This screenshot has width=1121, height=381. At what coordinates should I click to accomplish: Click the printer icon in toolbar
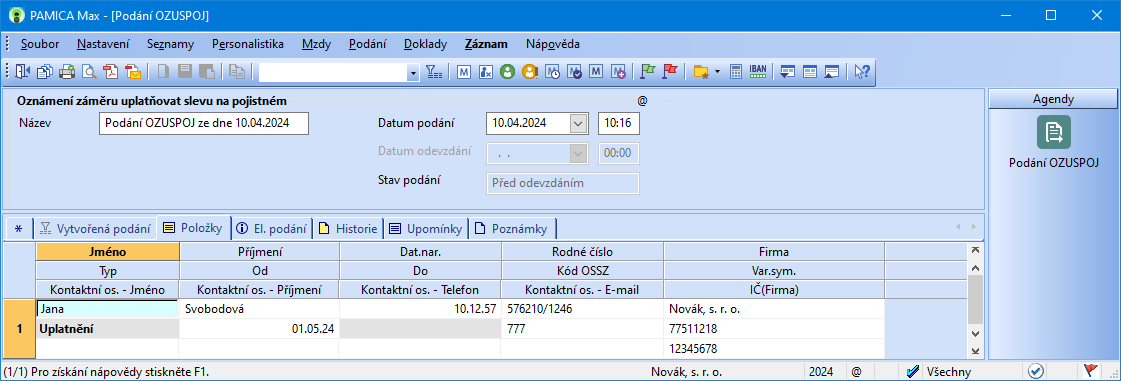(x=66, y=71)
